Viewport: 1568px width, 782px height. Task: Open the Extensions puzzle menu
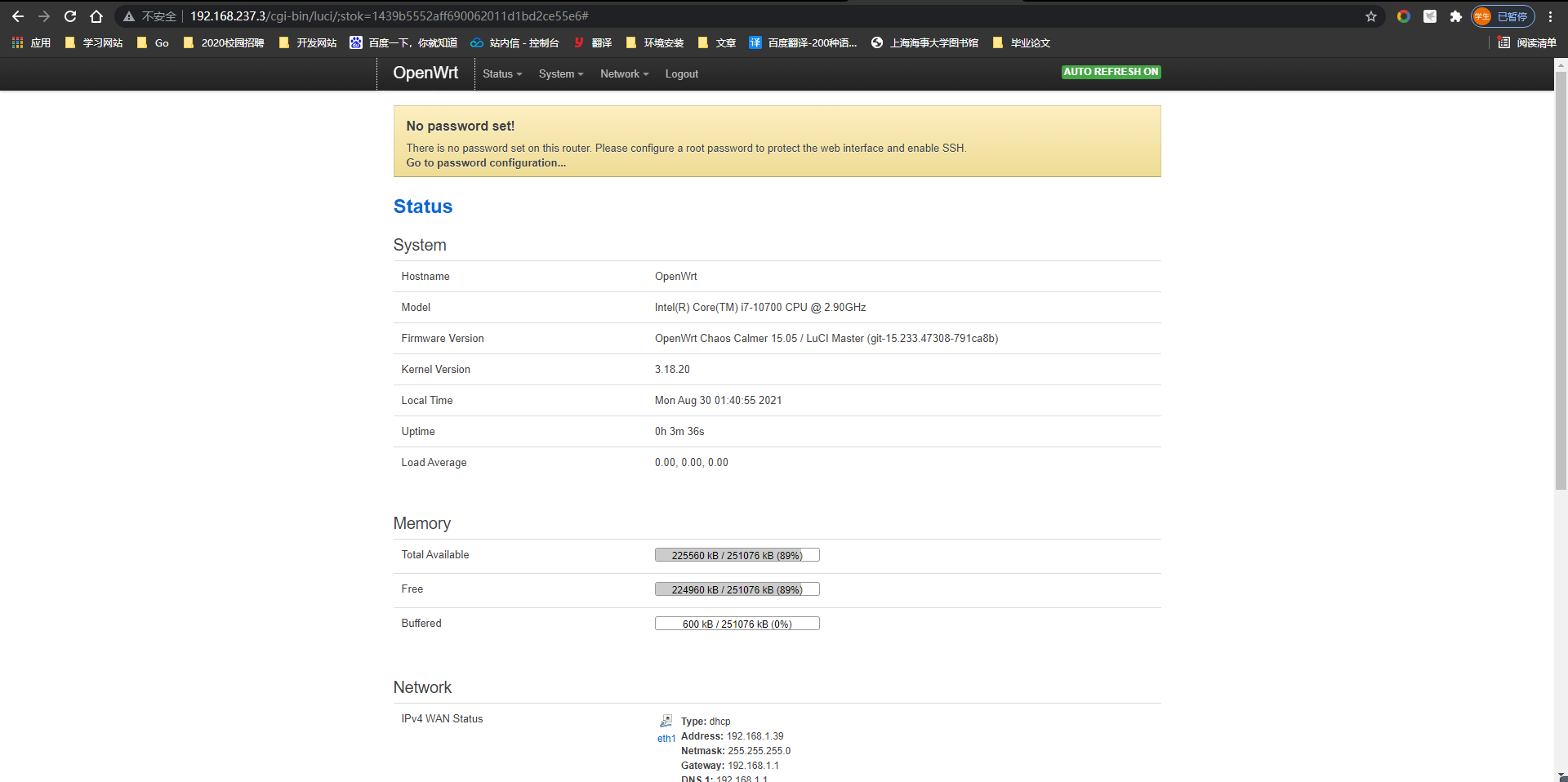pos(1455,16)
